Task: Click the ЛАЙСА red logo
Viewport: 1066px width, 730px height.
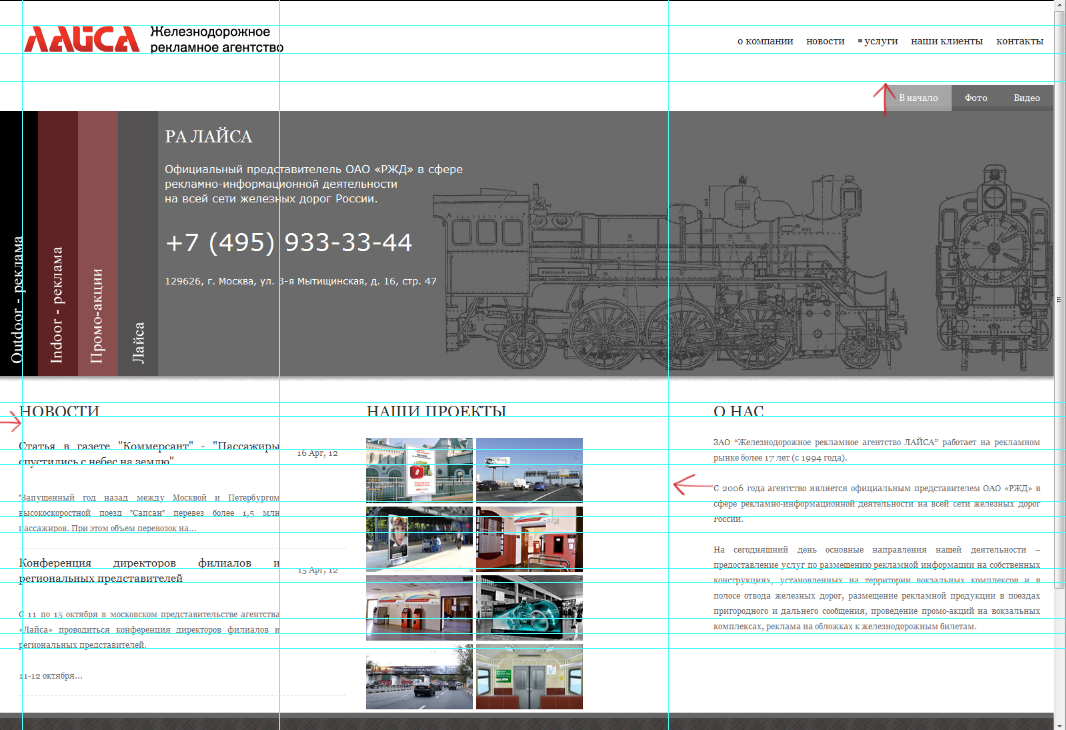Action: pos(82,39)
